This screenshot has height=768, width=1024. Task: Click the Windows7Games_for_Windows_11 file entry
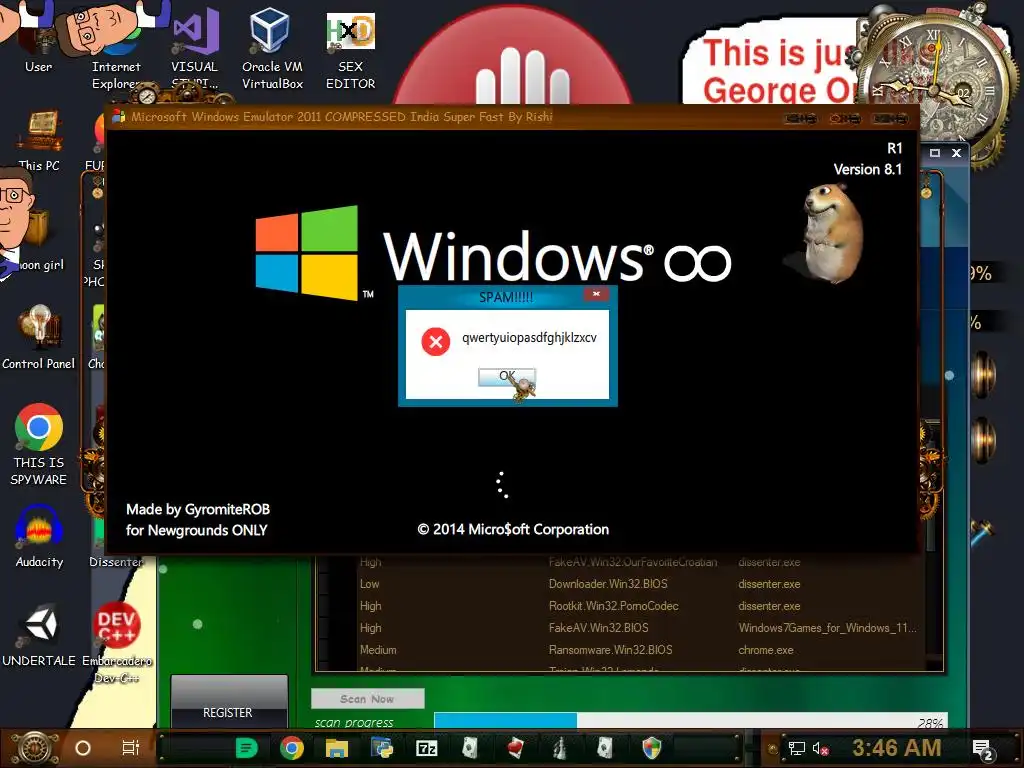[x=827, y=628]
